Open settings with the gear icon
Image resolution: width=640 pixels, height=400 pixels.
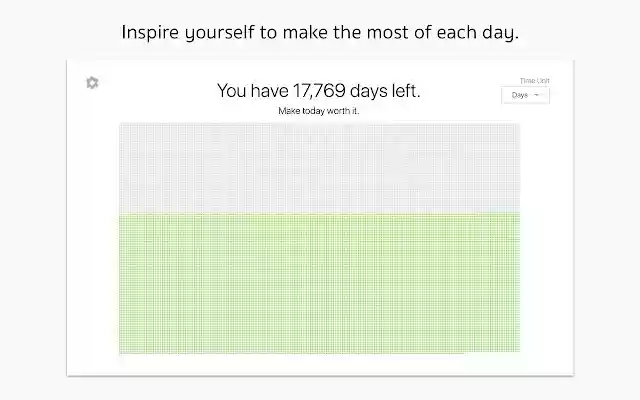(x=92, y=83)
